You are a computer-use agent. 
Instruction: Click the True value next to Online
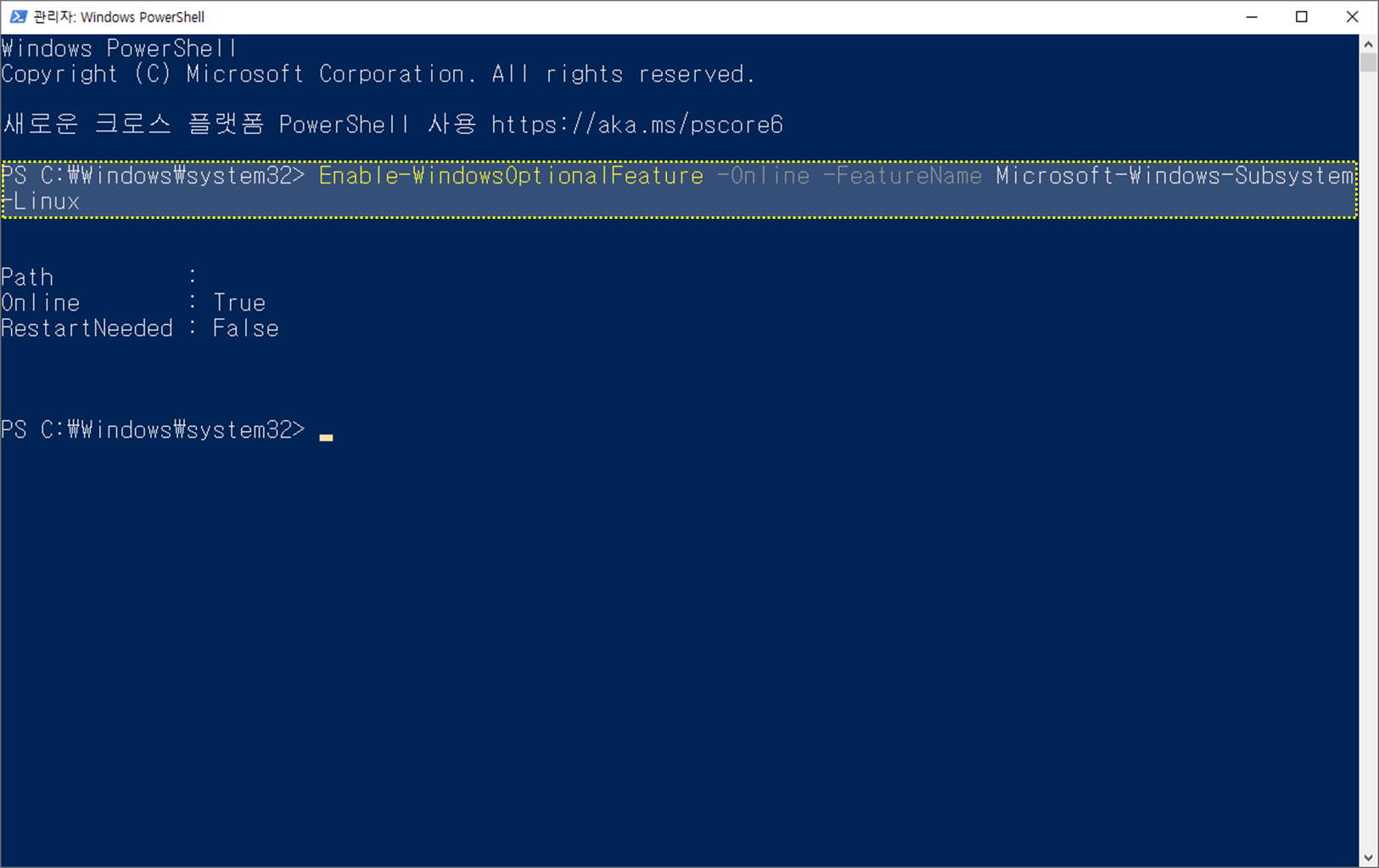click(239, 303)
